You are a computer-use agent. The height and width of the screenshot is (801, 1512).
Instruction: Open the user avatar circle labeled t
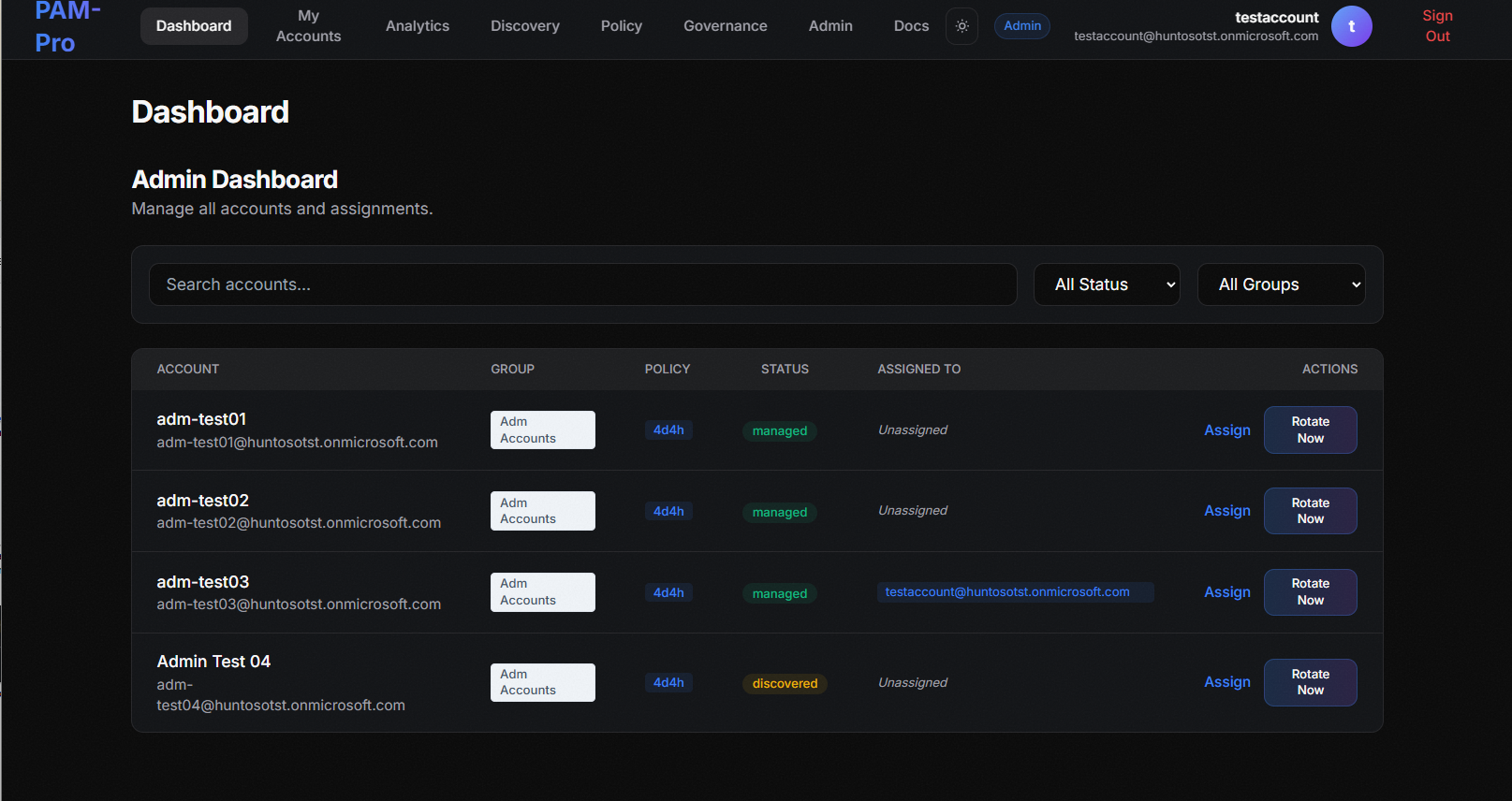1351,26
